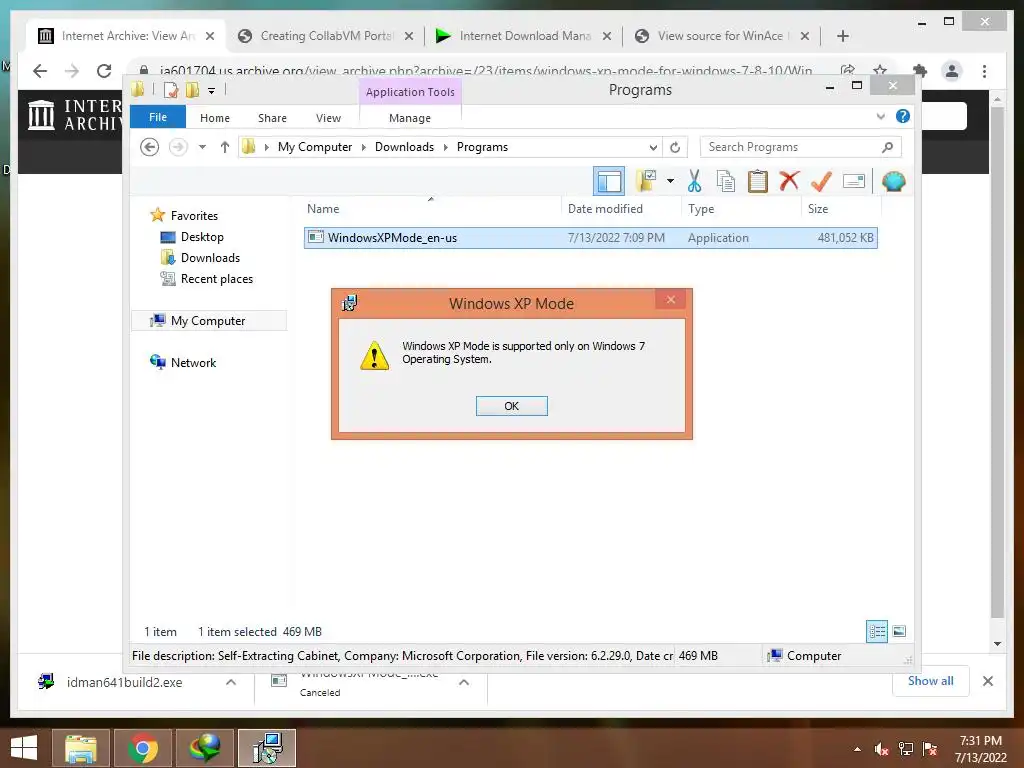The image size is (1024, 768).
Task: Select My Computer in navigation pane
Action: [x=208, y=321]
